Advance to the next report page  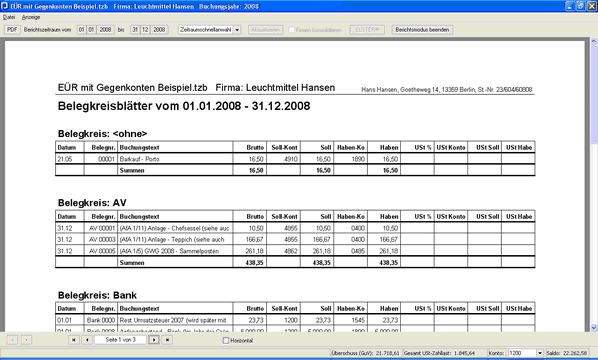tap(154, 340)
